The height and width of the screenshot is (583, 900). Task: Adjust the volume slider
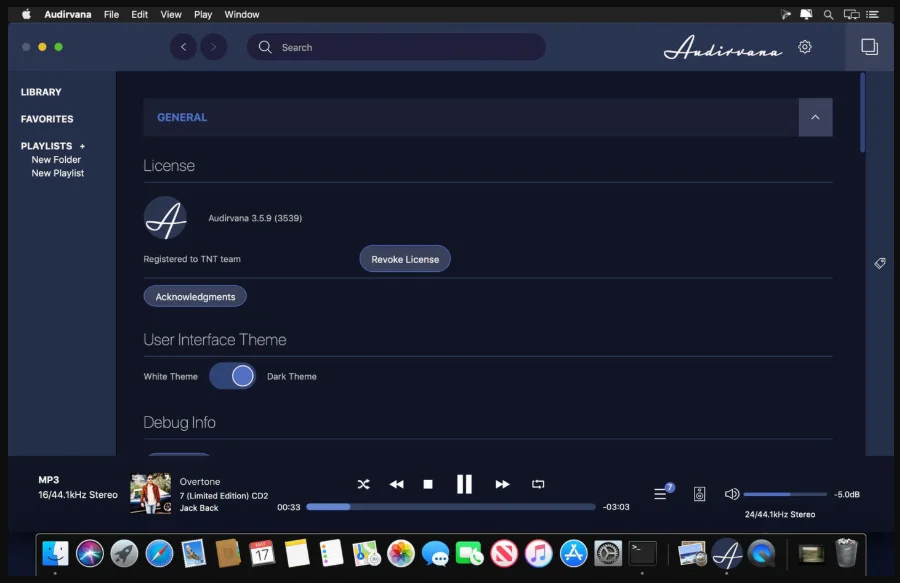click(x=785, y=494)
